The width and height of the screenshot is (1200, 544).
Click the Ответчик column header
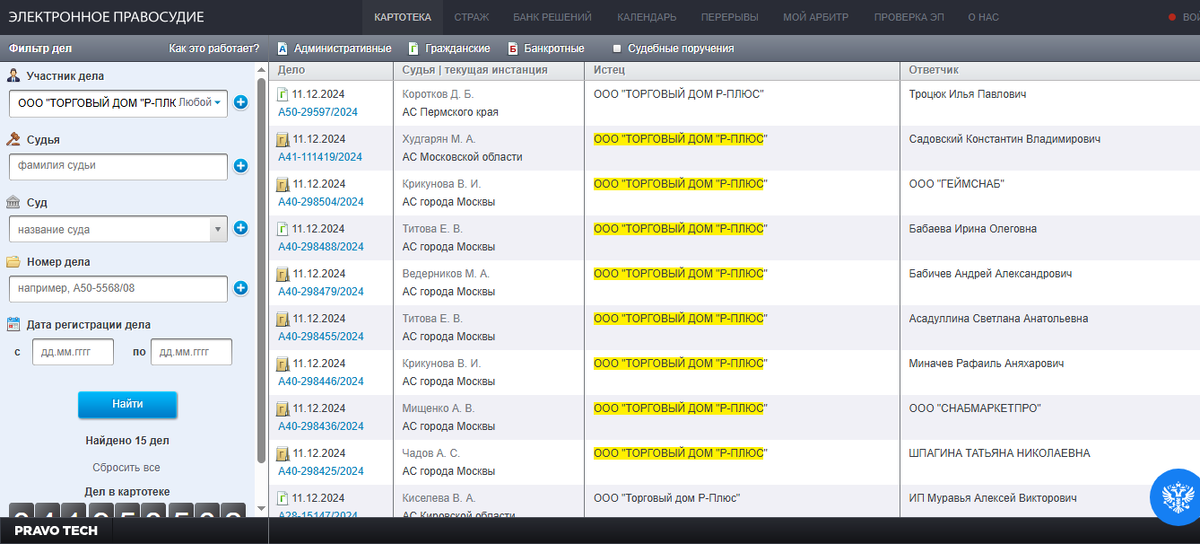click(x=1050, y=70)
